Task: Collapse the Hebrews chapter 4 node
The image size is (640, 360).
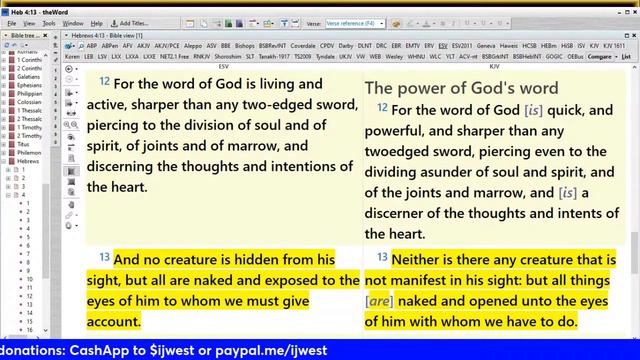Action: pos(9,195)
